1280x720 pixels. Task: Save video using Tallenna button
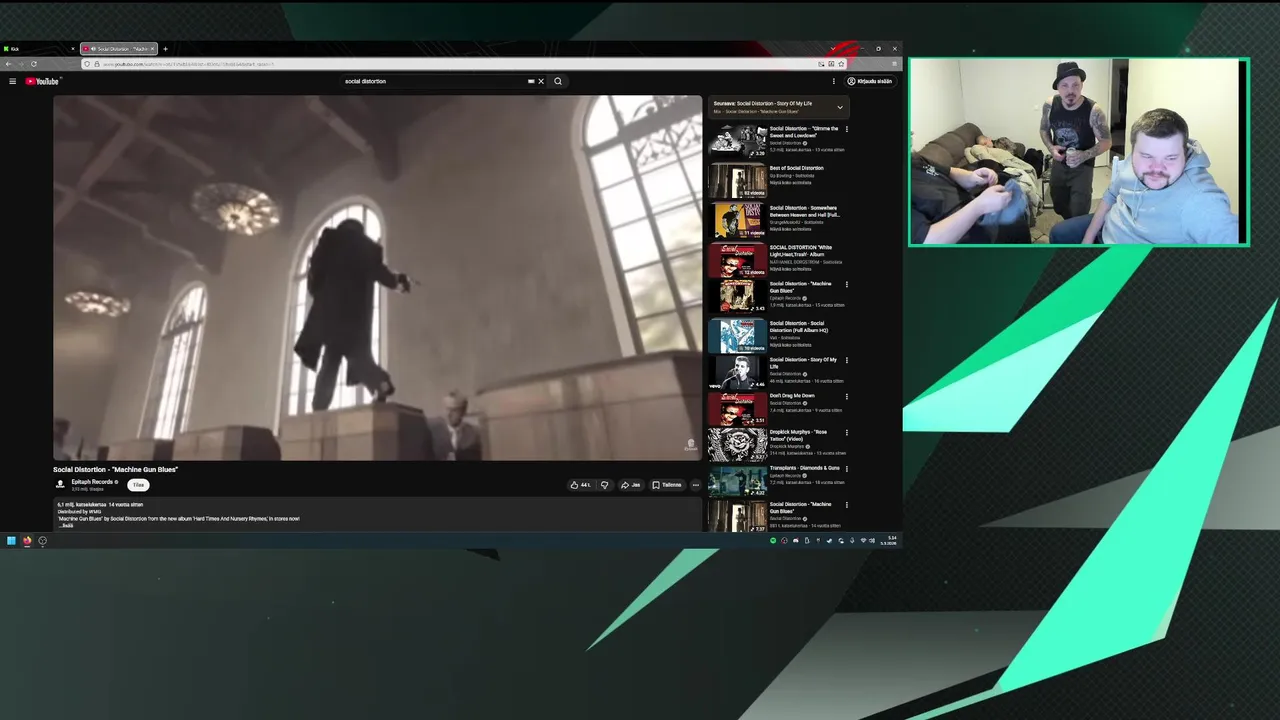click(x=666, y=485)
